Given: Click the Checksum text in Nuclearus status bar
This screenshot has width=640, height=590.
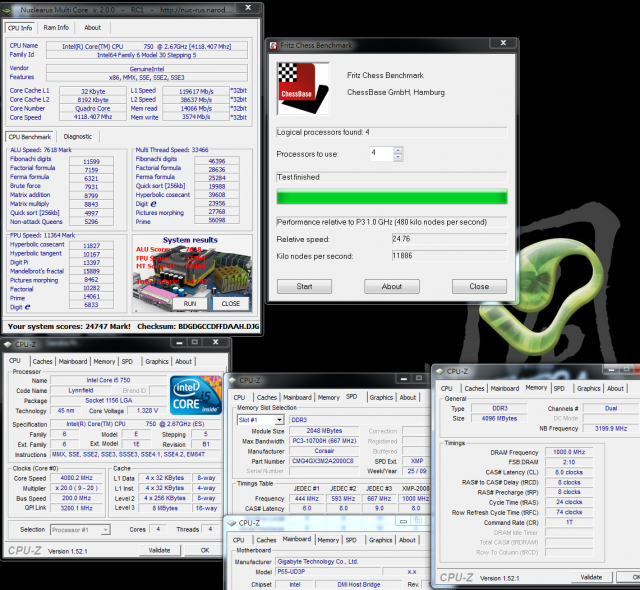Looking at the screenshot, I should [198, 326].
